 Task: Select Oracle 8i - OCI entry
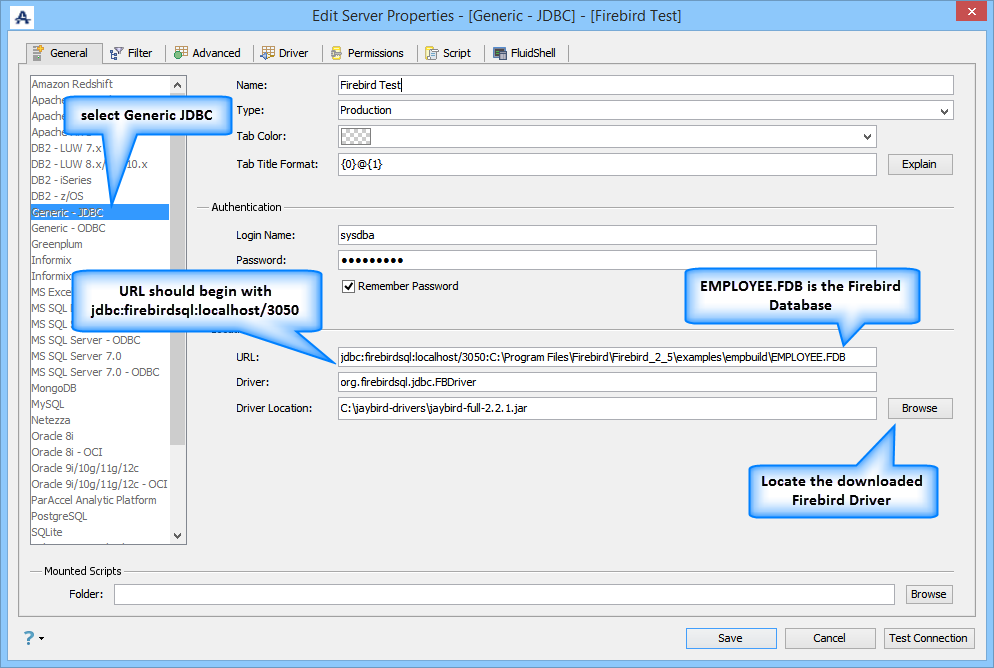point(100,452)
